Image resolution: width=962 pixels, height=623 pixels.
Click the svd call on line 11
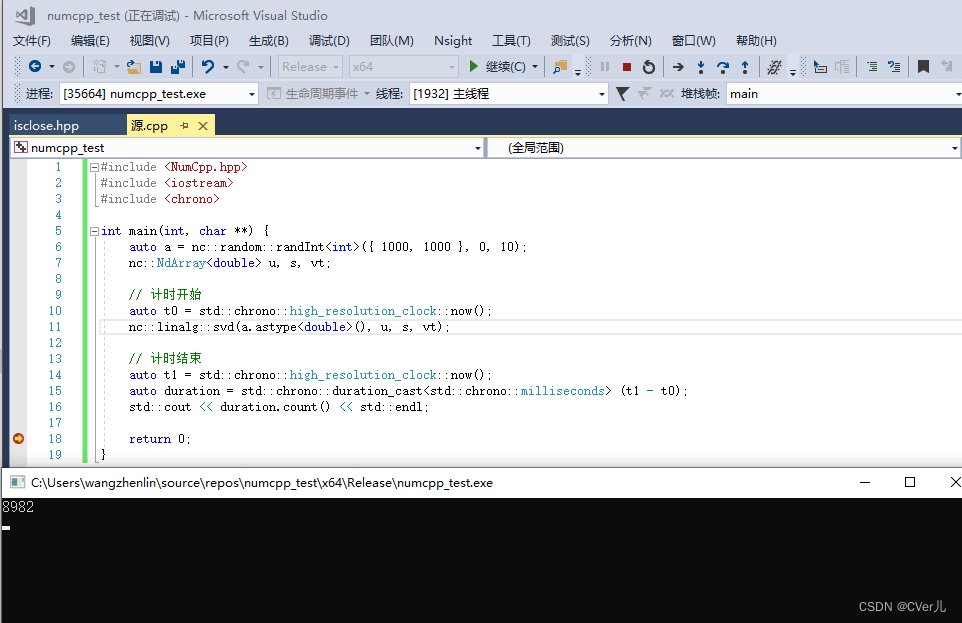pyautogui.click(x=289, y=327)
